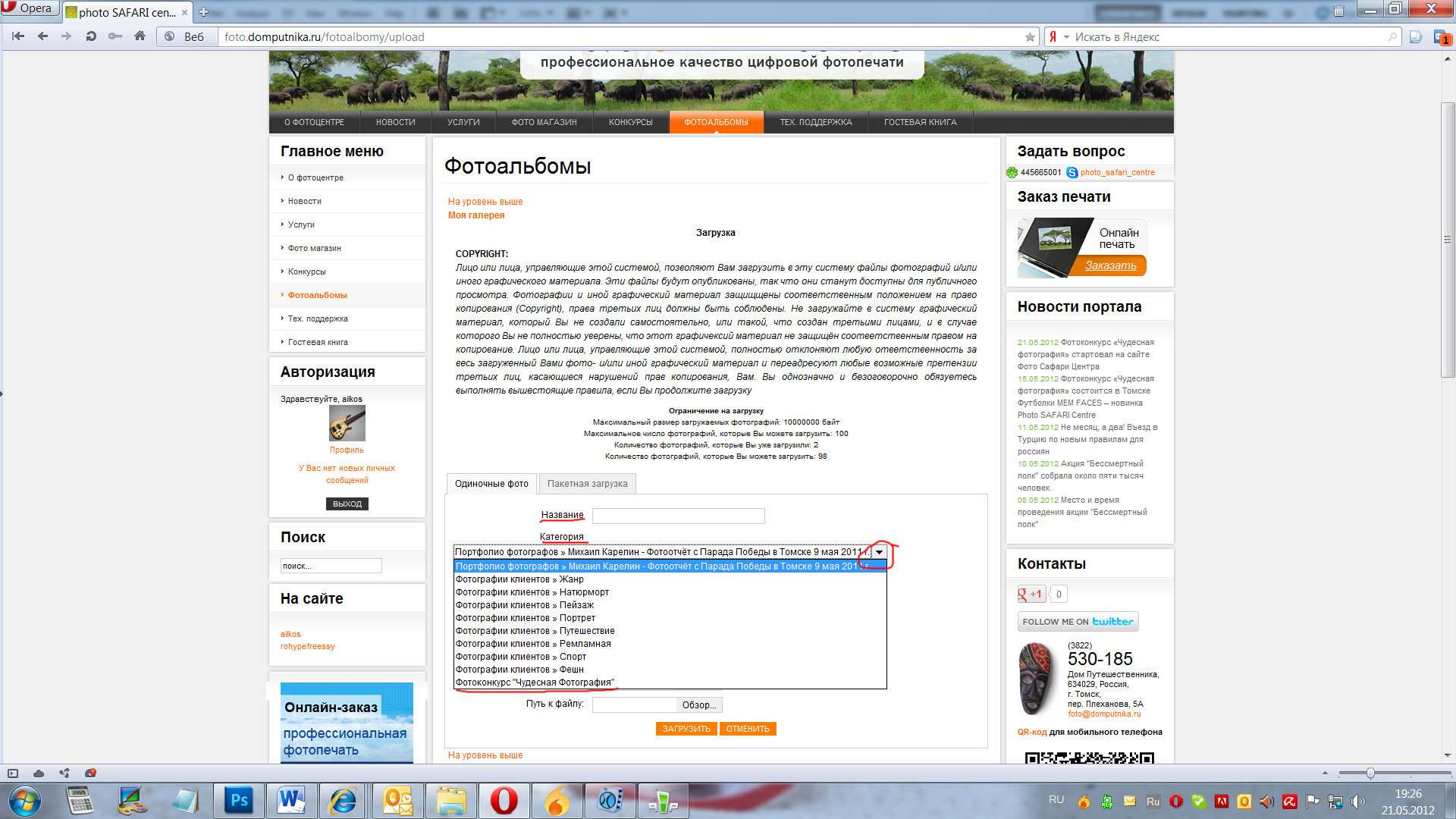Click the Веб site badge globe
This screenshot has width=1456, height=819.
pyautogui.click(x=170, y=36)
